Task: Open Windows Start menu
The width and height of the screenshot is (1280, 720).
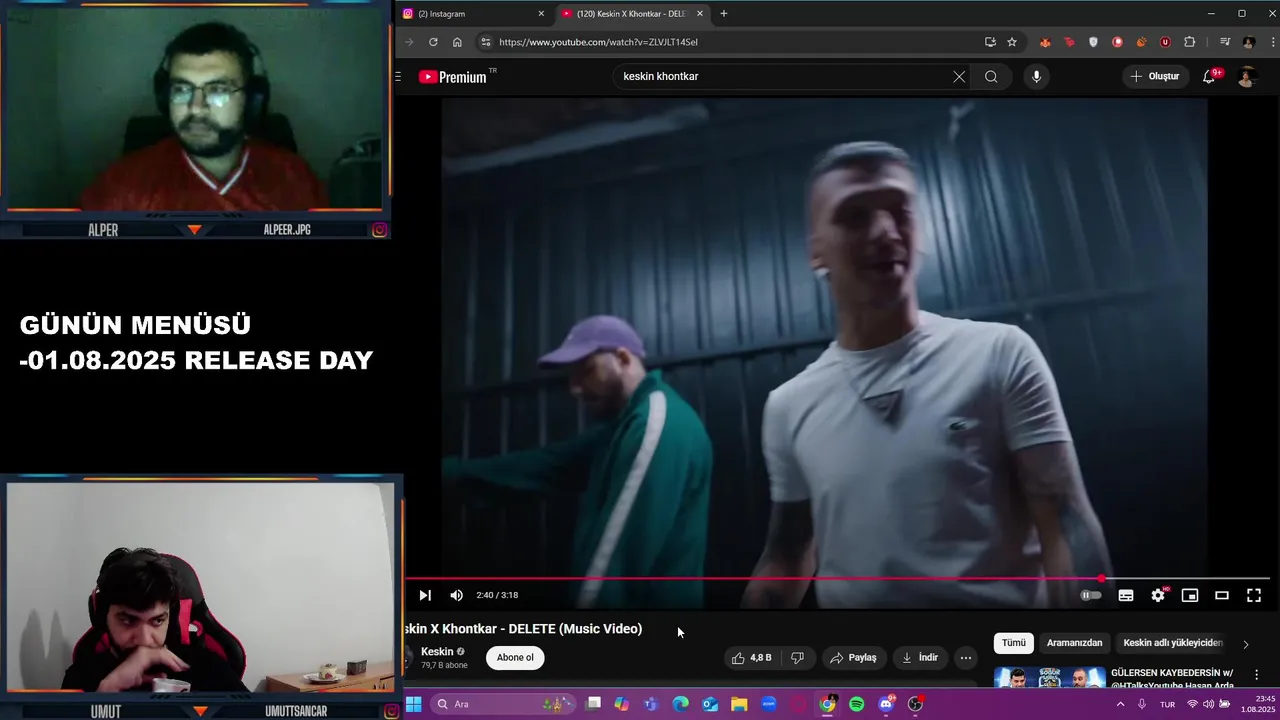Action: (x=413, y=704)
